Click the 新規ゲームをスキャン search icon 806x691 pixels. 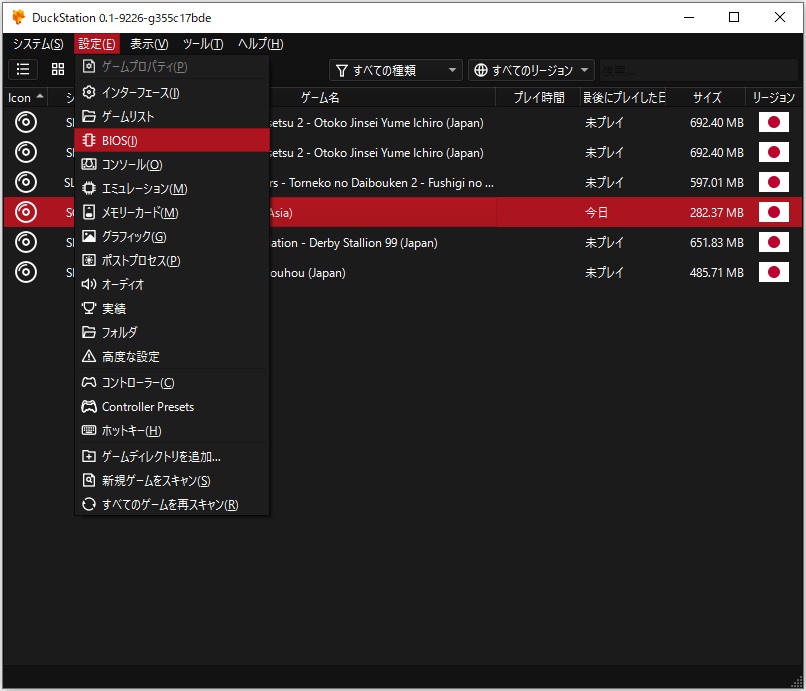click(89, 480)
